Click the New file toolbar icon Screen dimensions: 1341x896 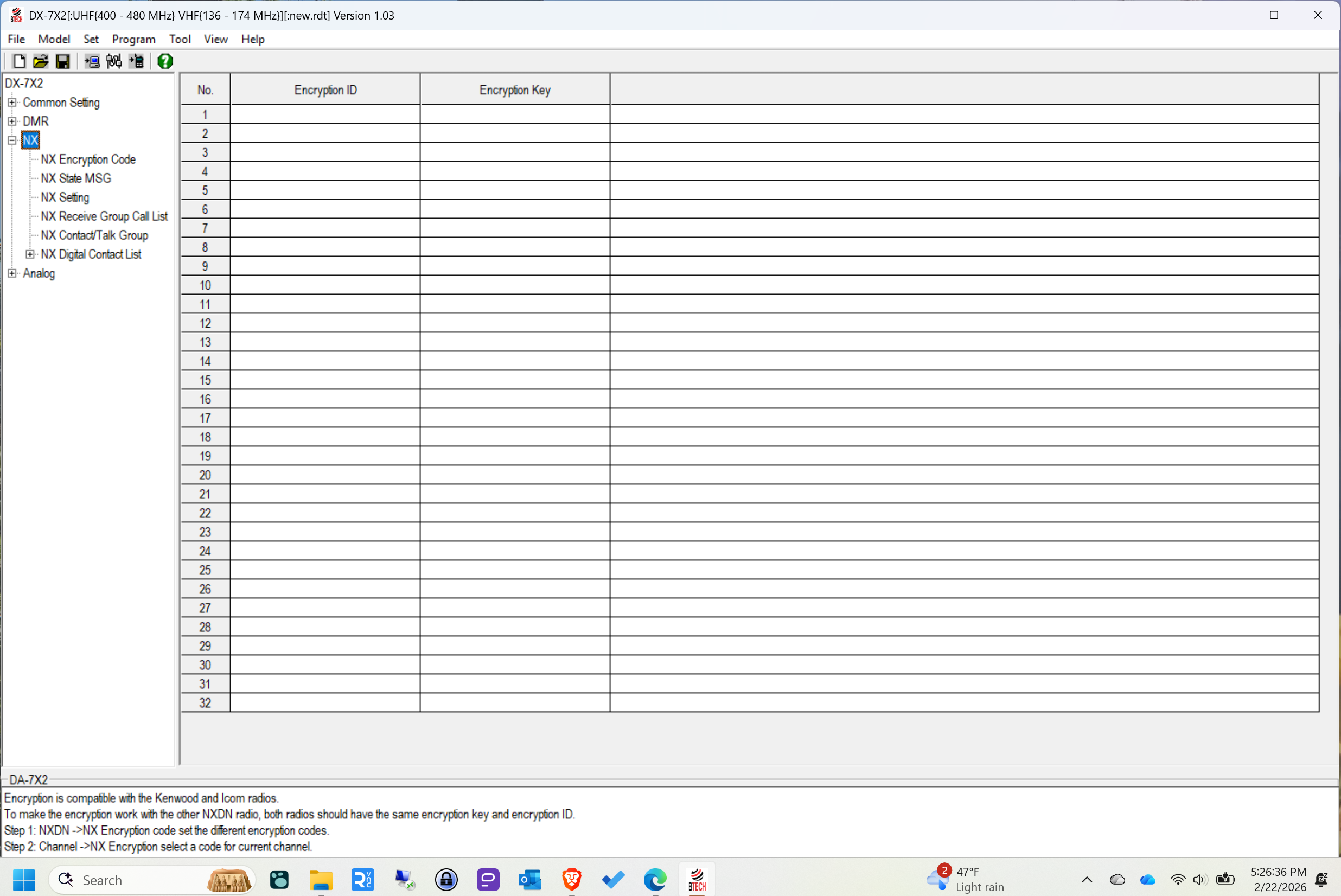point(19,61)
